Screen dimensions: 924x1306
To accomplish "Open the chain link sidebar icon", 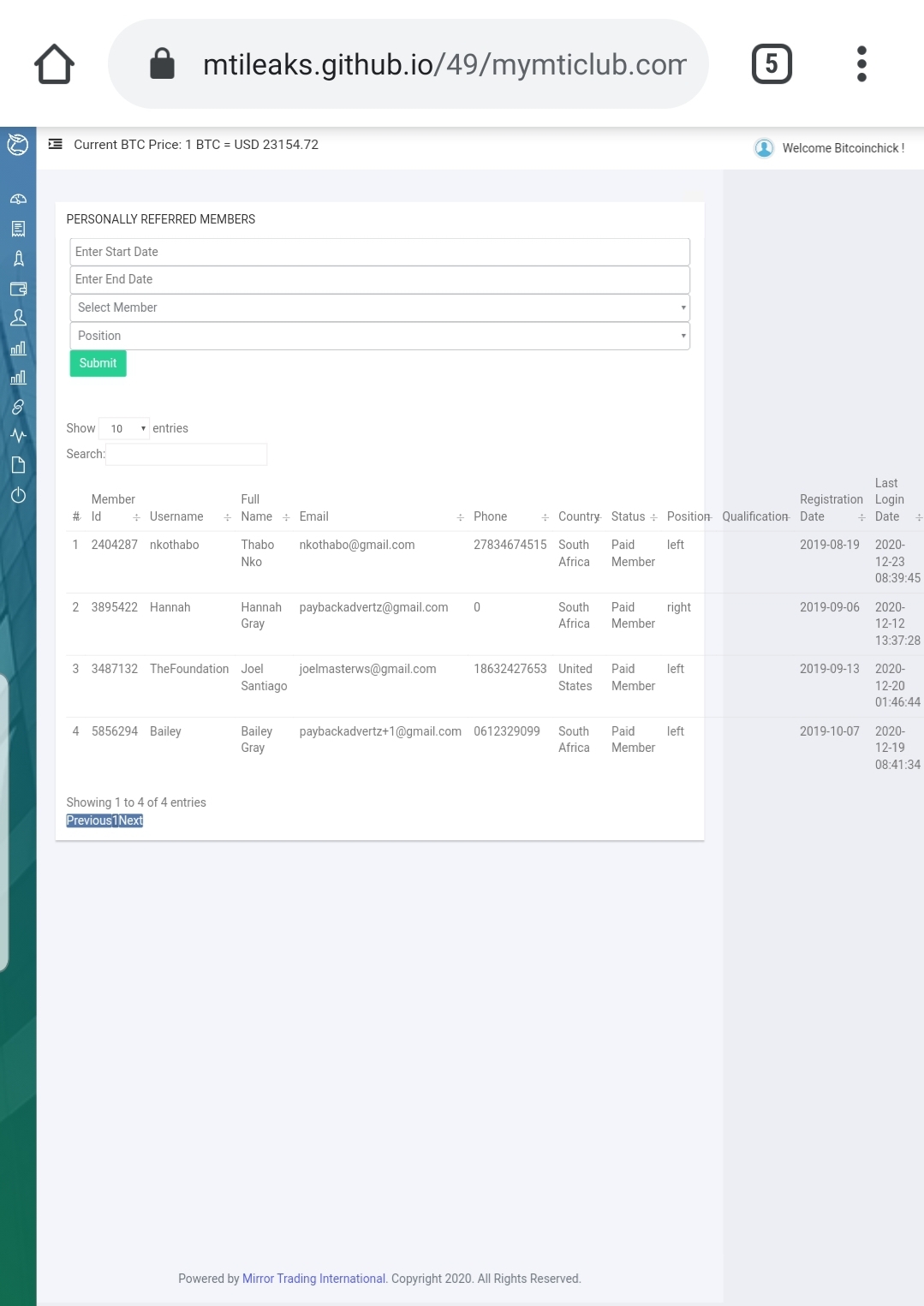I will pos(18,407).
